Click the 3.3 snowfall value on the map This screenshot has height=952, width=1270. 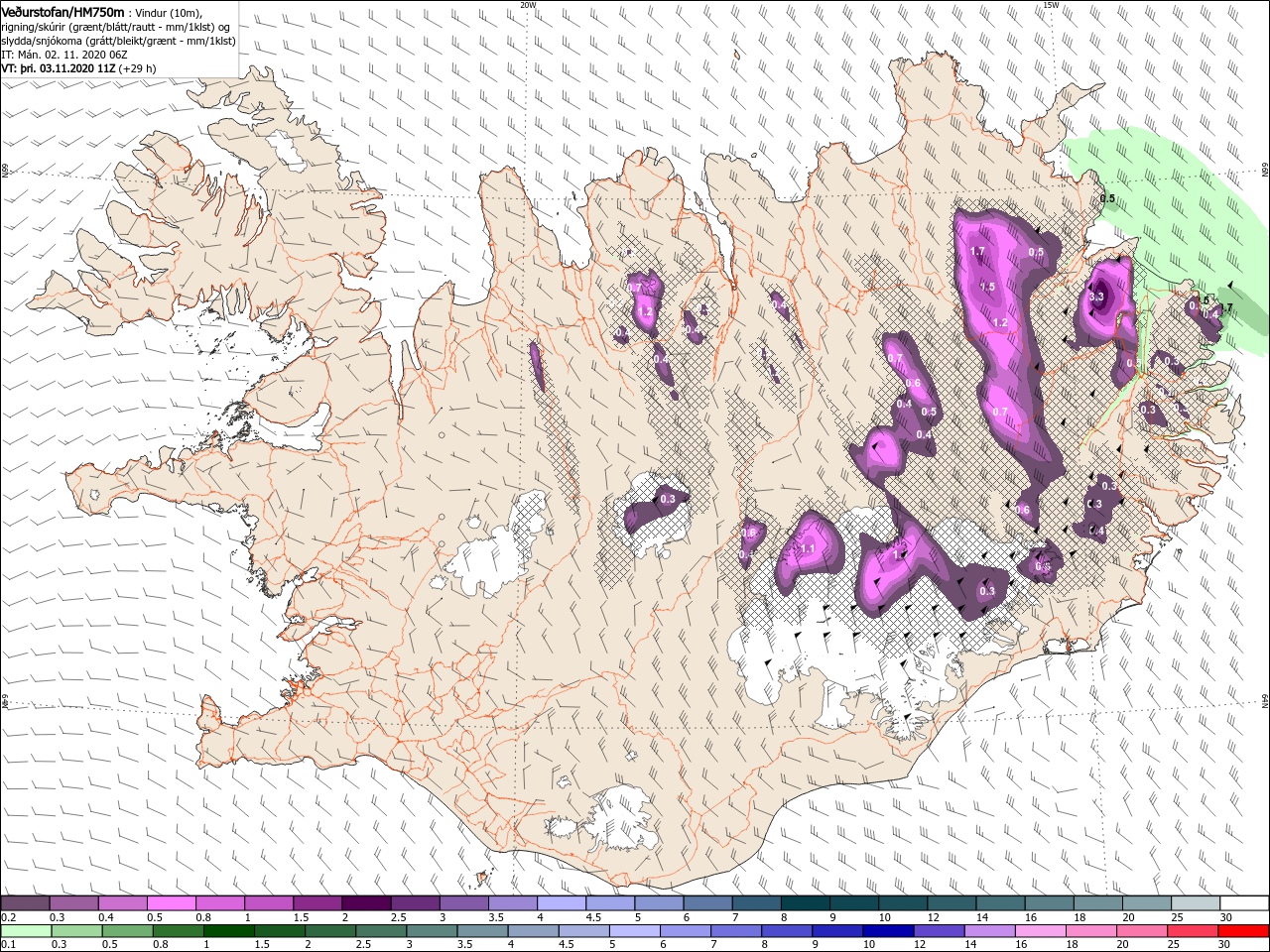point(1096,297)
